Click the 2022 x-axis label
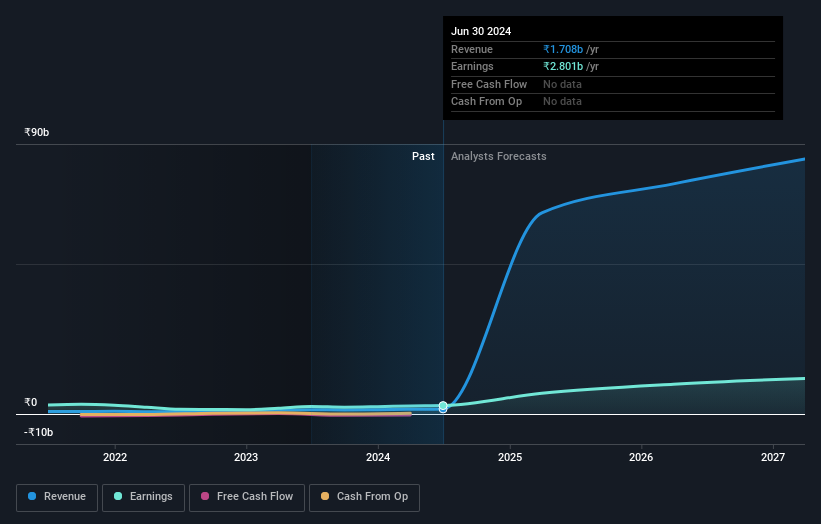 click(115, 458)
